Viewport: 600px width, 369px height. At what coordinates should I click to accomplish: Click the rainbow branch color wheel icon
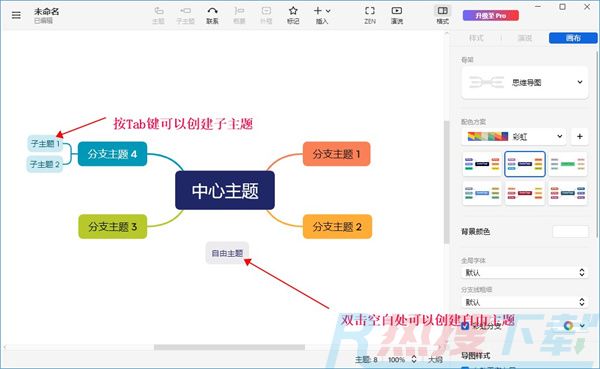click(x=568, y=326)
